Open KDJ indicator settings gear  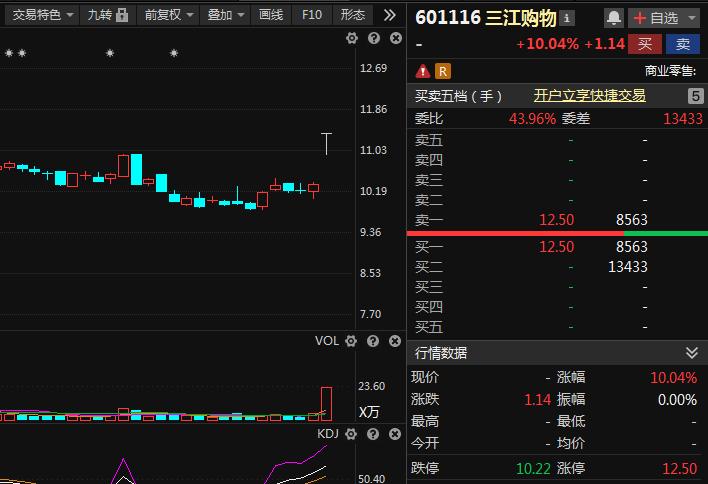coord(351,434)
